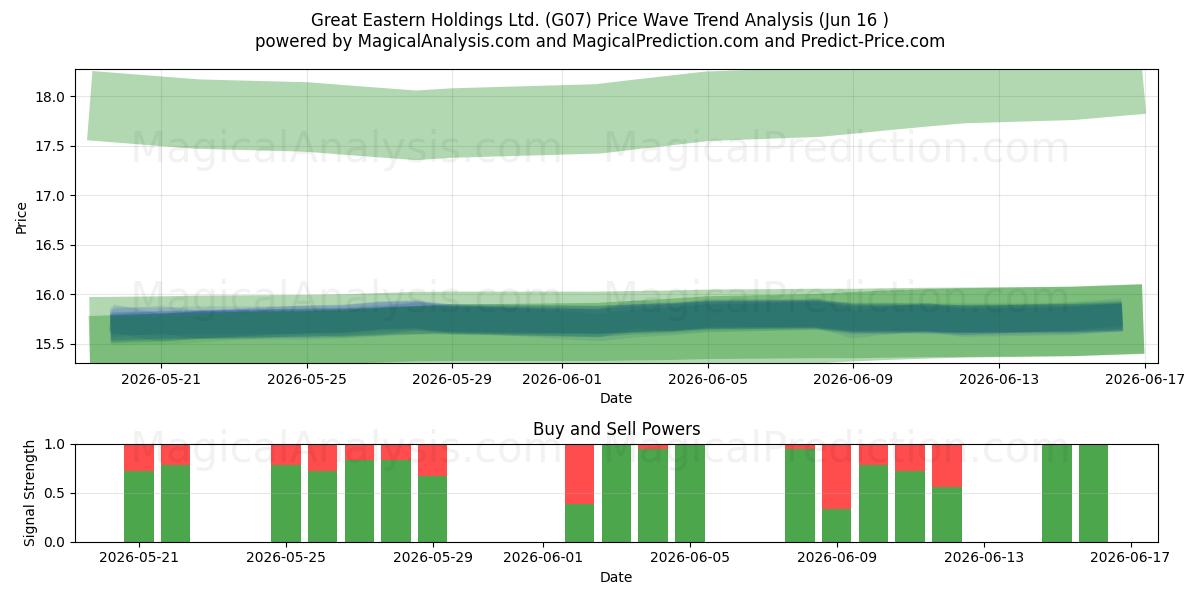
Task: Click 2026-06-05 on the price chart date axis
Action: [708, 379]
